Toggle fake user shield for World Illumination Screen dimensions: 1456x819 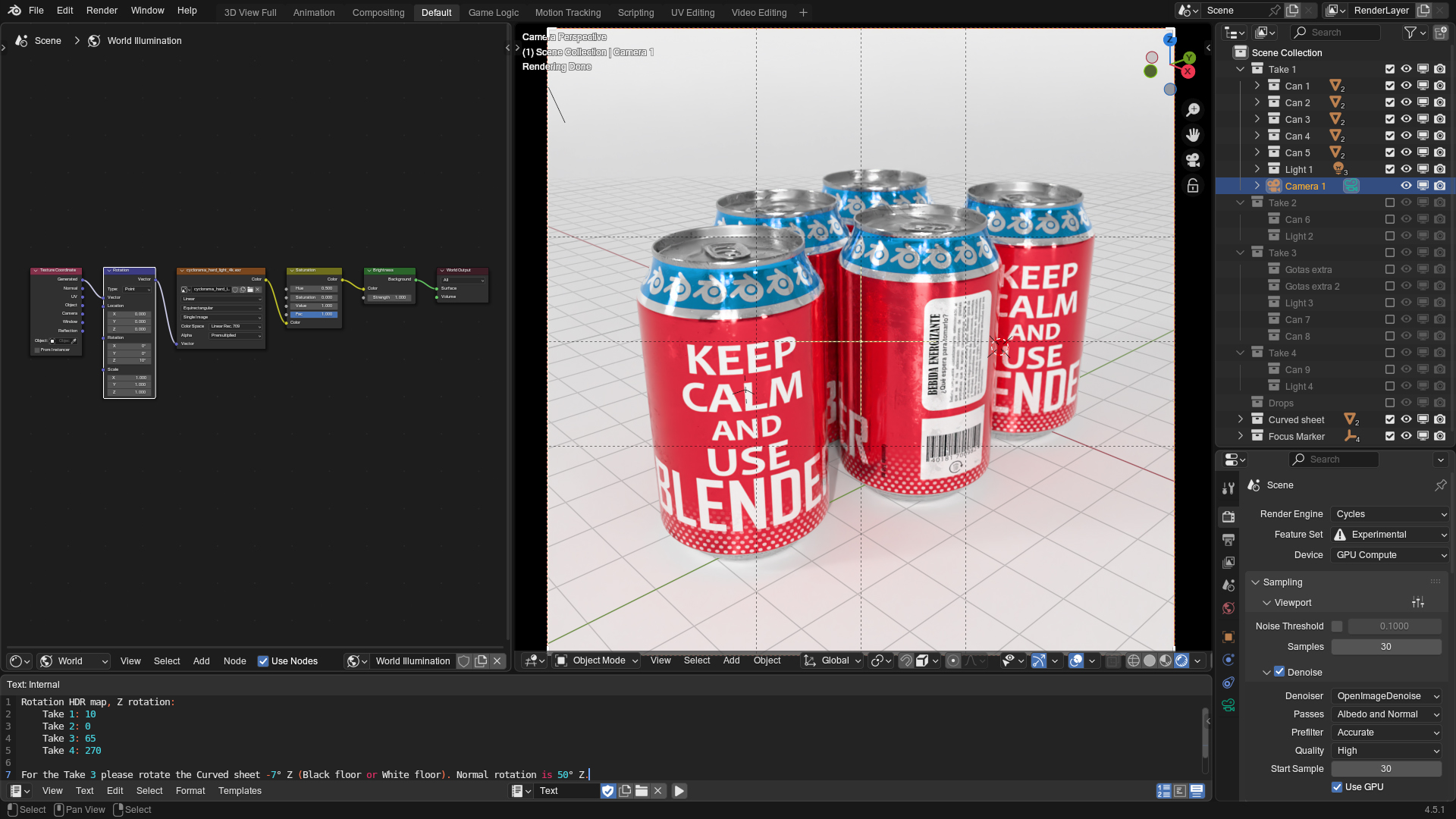pos(464,661)
